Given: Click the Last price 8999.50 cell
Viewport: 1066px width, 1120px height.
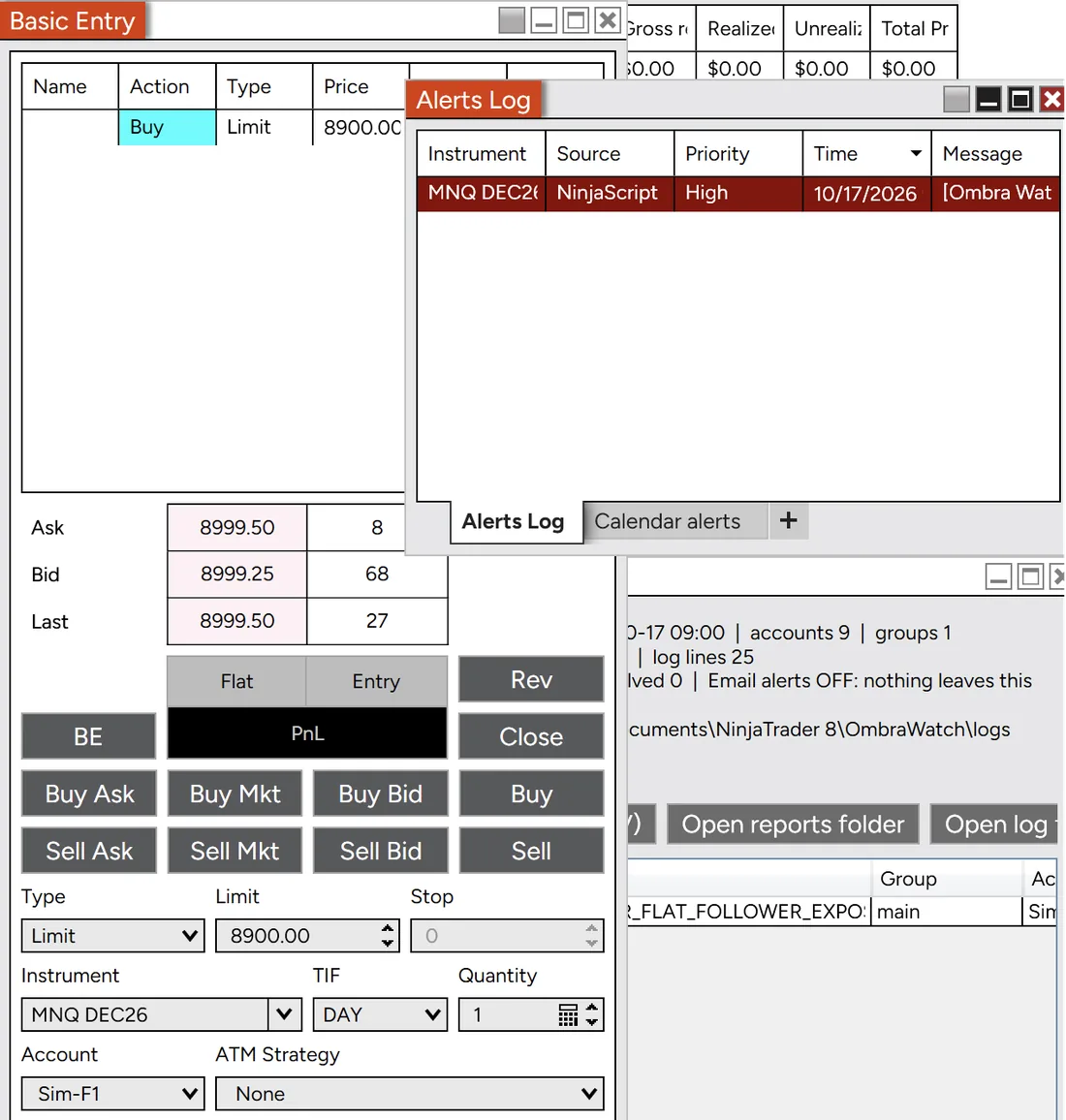Looking at the screenshot, I should pos(237,621).
